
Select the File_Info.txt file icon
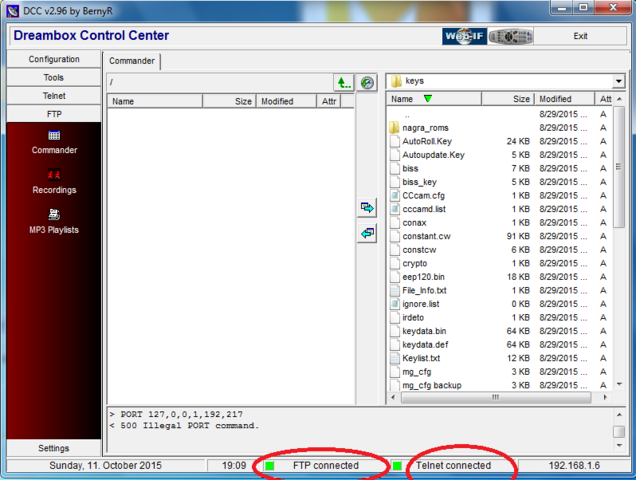tap(395, 291)
